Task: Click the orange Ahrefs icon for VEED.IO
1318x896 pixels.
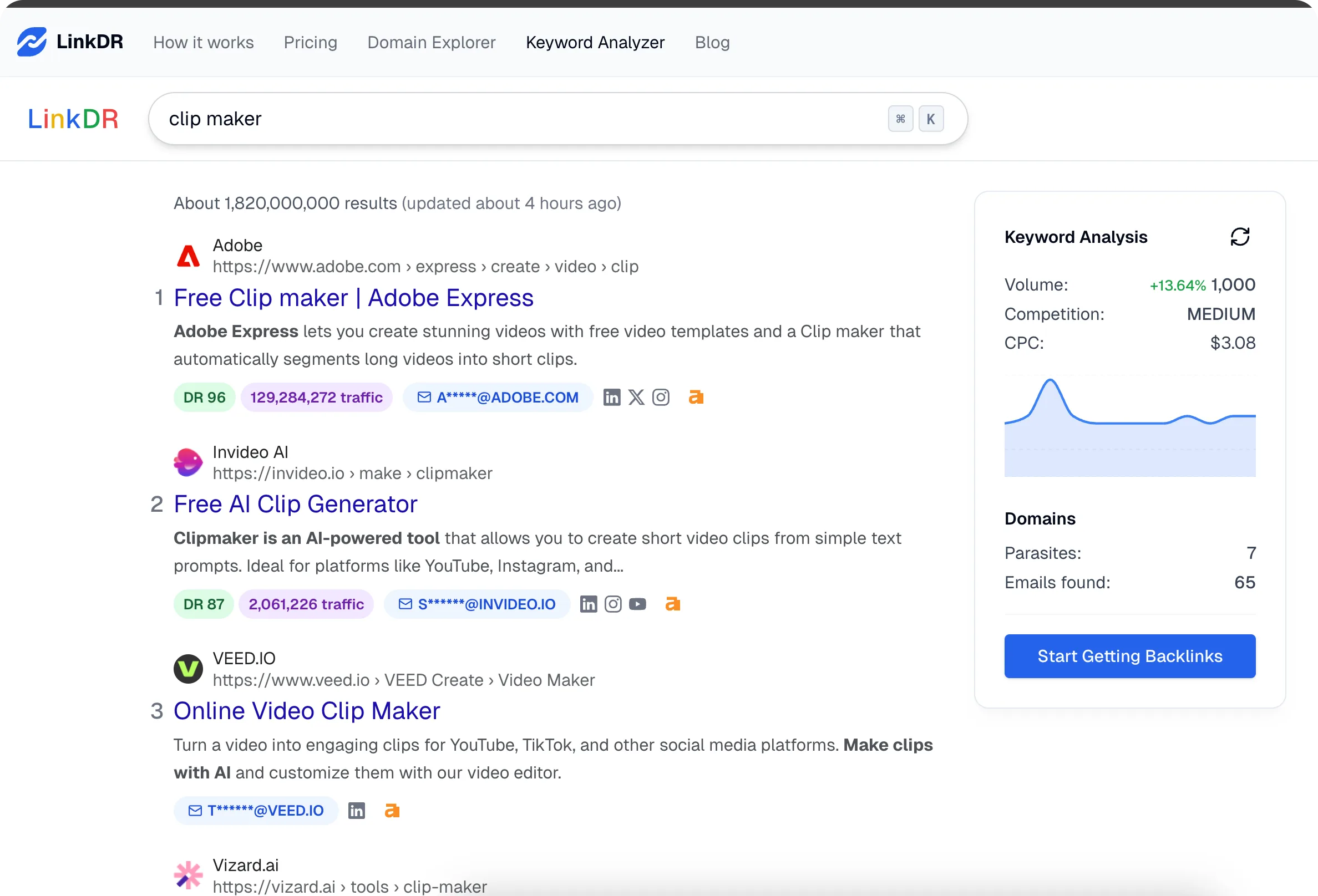Action: 392,811
